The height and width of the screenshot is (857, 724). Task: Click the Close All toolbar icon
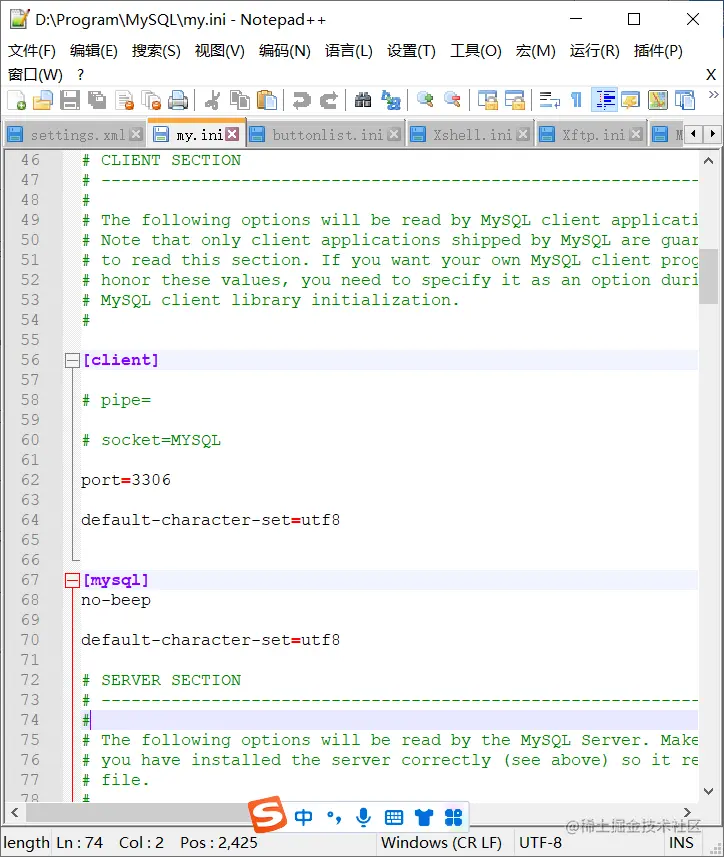(151, 101)
